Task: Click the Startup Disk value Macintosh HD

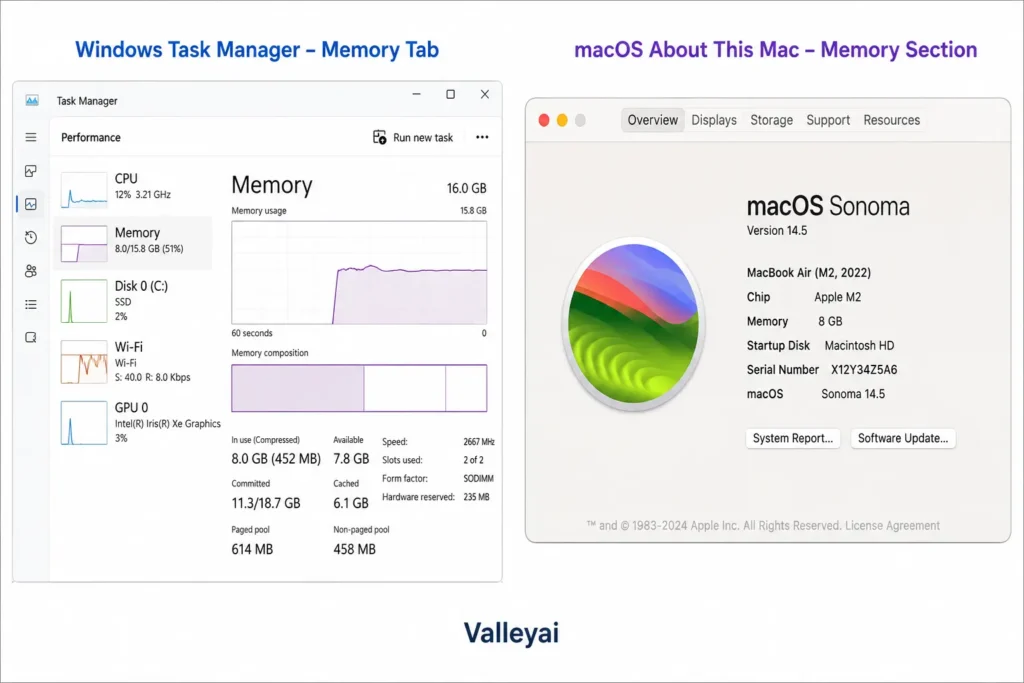Action: (859, 345)
